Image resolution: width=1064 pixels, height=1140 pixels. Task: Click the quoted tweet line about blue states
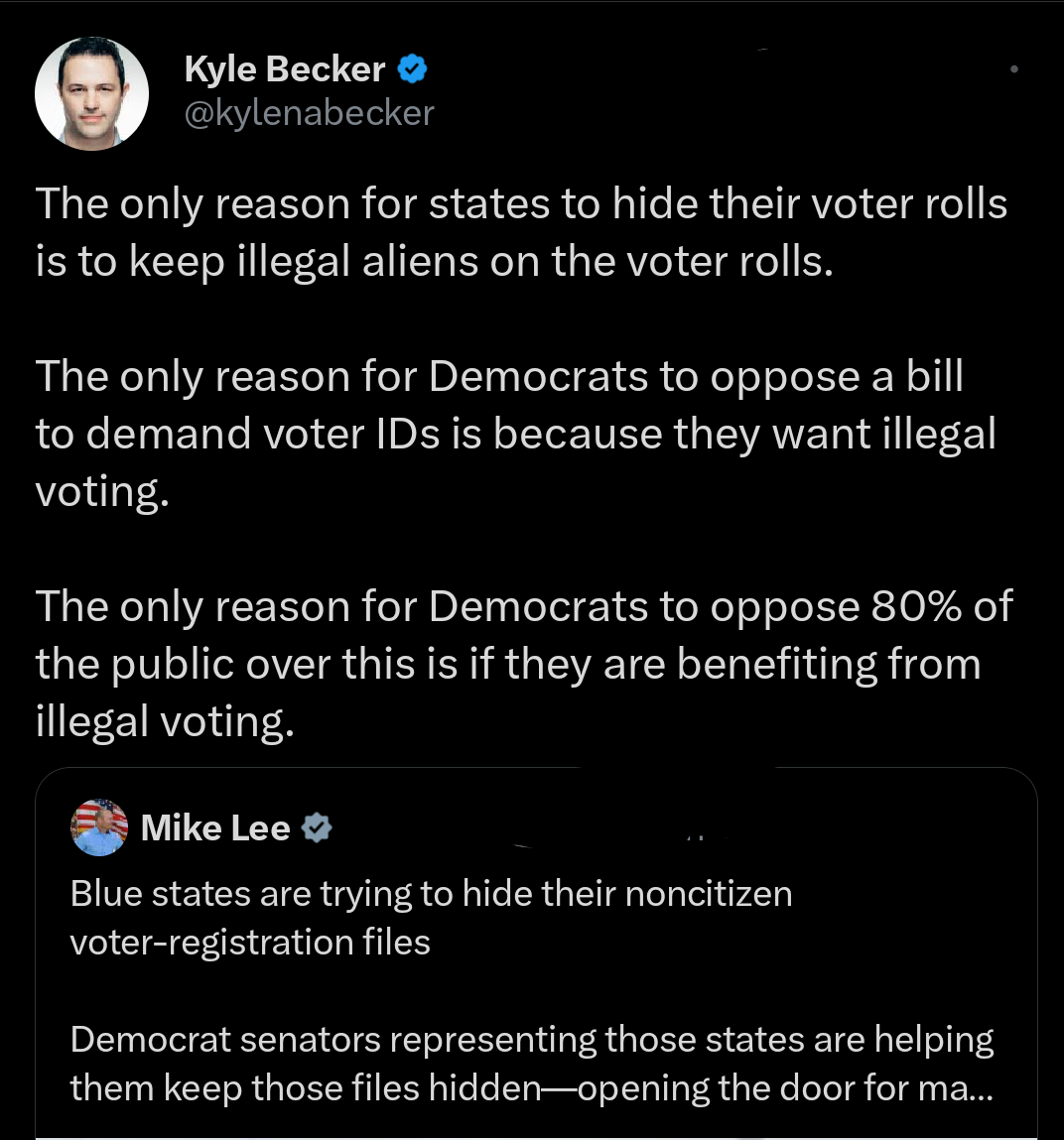[431, 893]
